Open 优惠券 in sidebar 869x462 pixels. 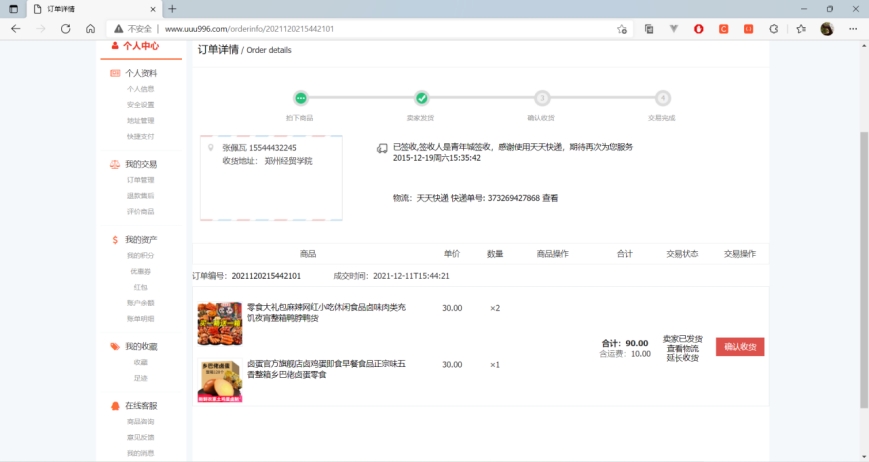point(140,271)
